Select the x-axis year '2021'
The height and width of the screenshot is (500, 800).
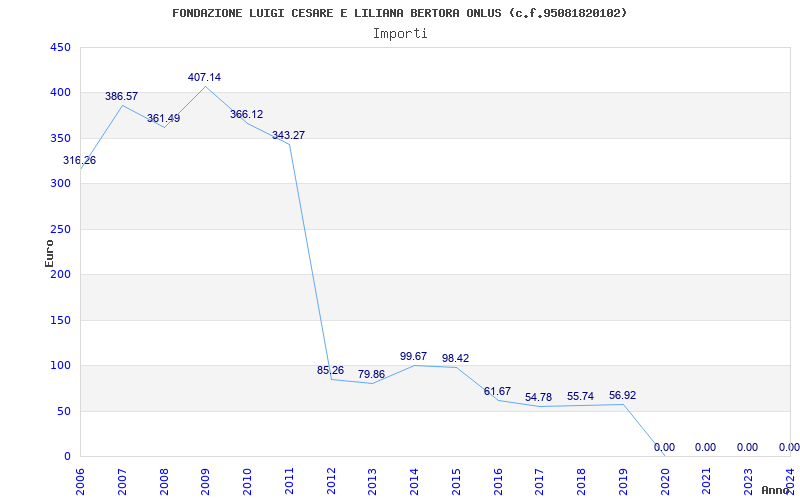[x=707, y=482]
